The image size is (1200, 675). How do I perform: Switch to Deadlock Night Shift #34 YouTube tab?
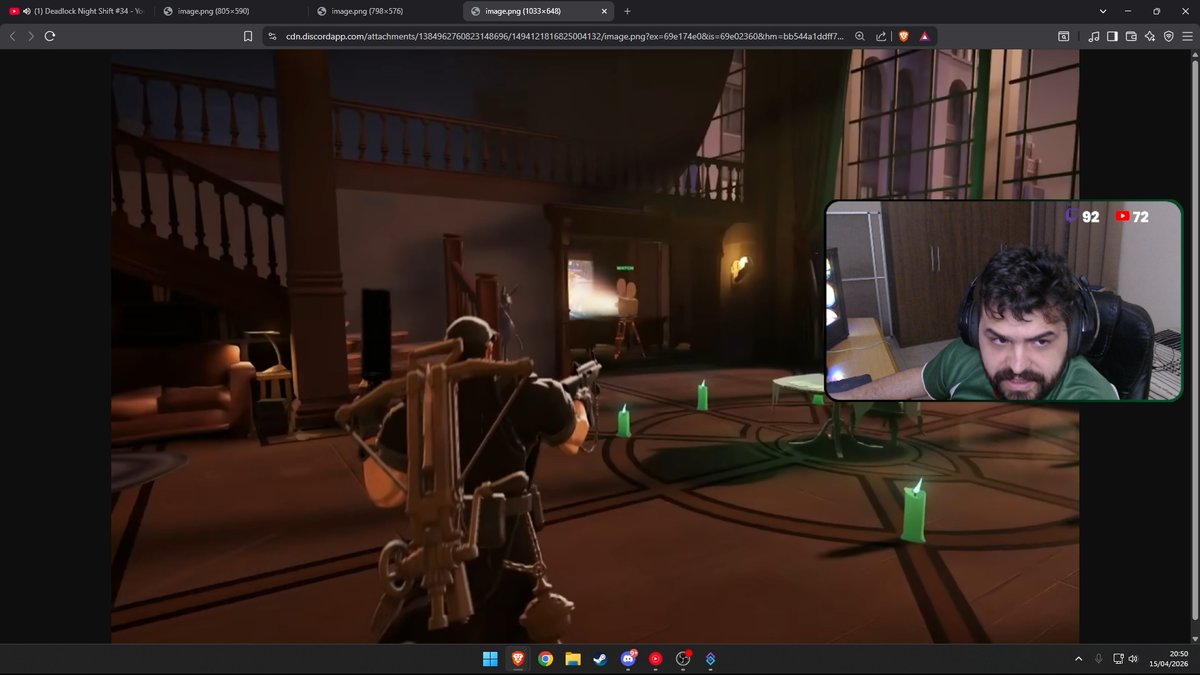coord(77,11)
